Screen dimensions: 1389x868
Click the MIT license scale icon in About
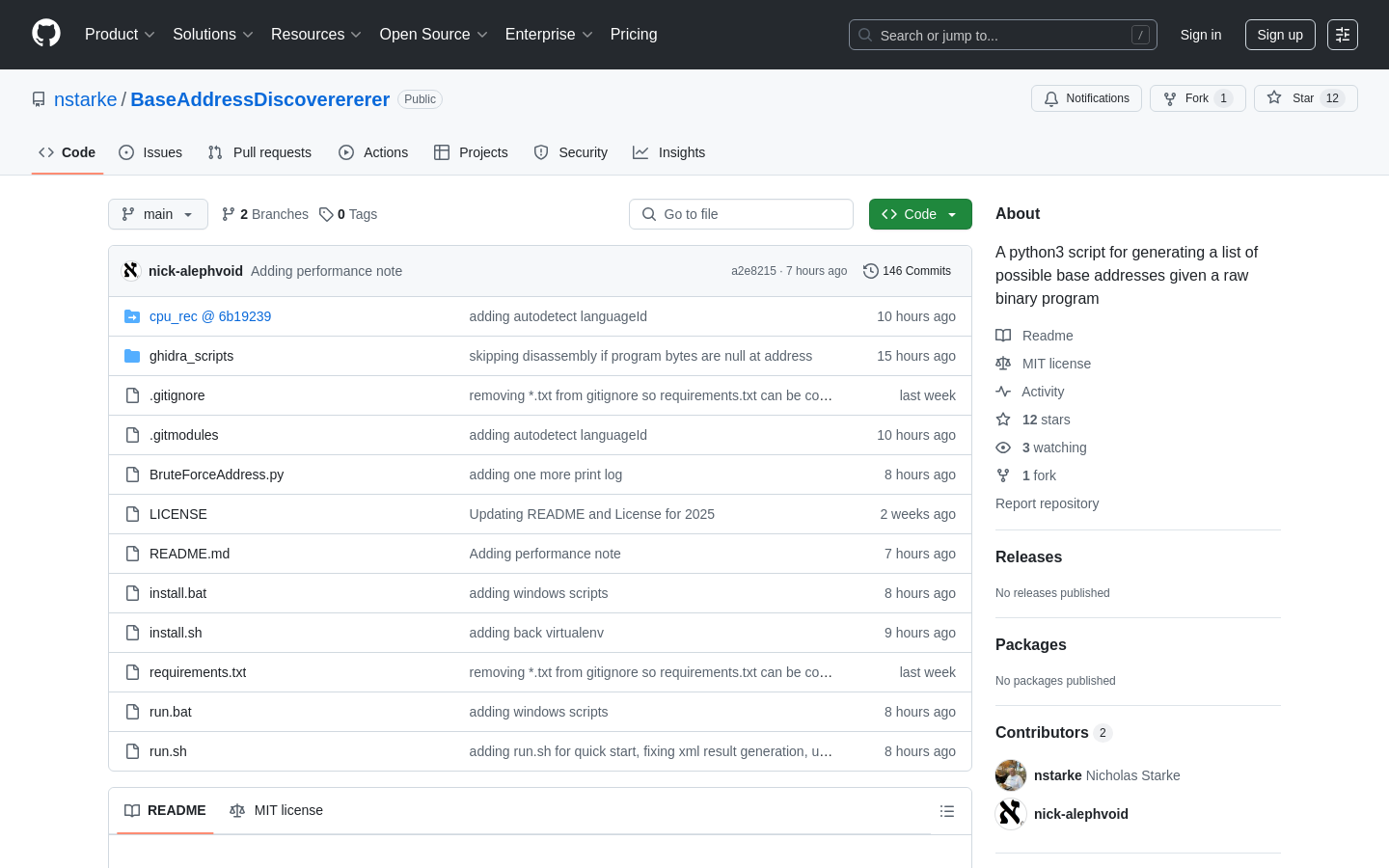(1003, 364)
